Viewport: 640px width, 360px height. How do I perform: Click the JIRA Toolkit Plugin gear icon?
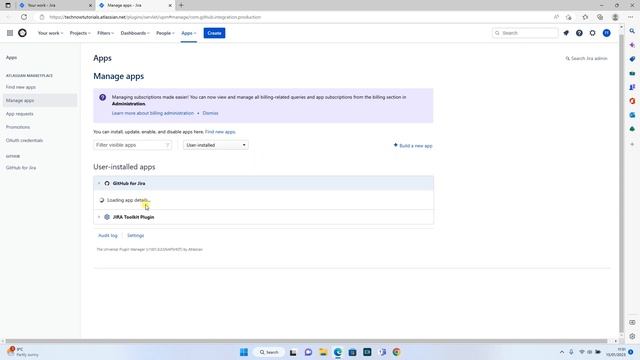pyautogui.click(x=107, y=217)
